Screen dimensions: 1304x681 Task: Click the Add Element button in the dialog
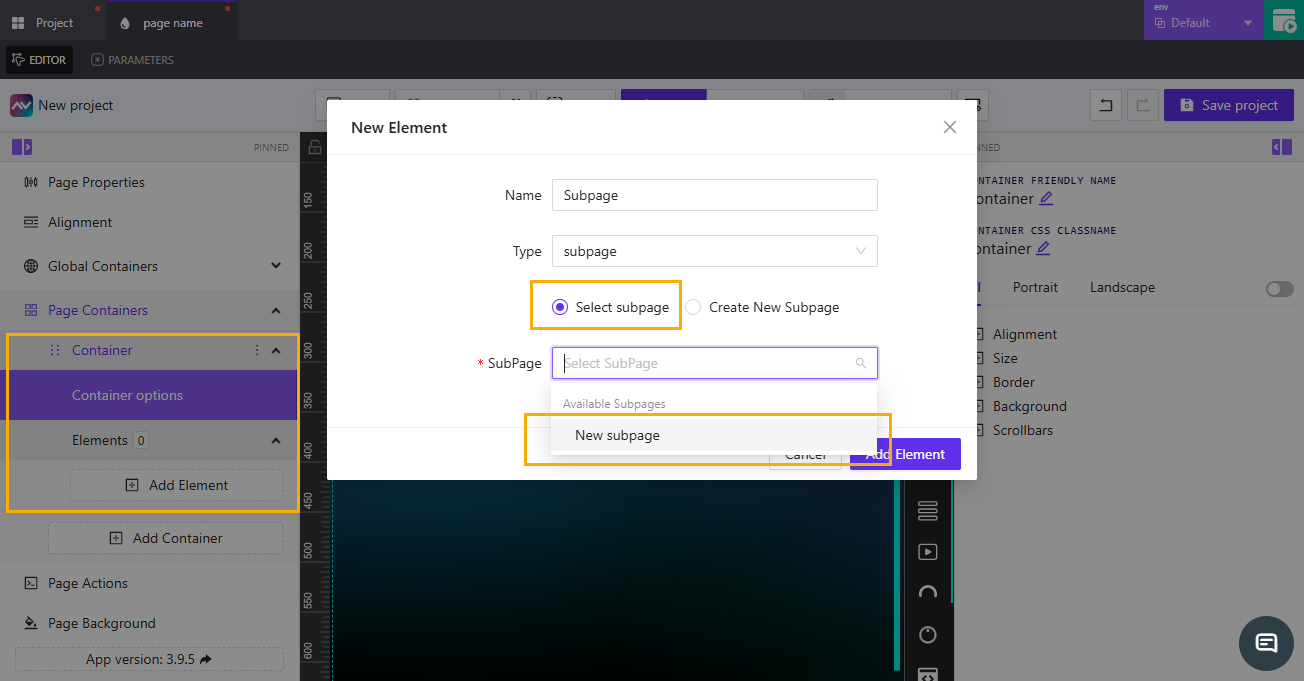click(x=904, y=453)
